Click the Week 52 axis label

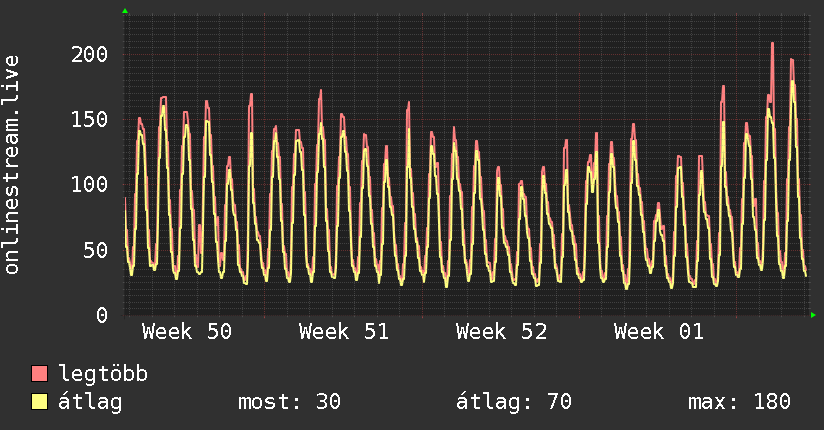[x=501, y=332]
